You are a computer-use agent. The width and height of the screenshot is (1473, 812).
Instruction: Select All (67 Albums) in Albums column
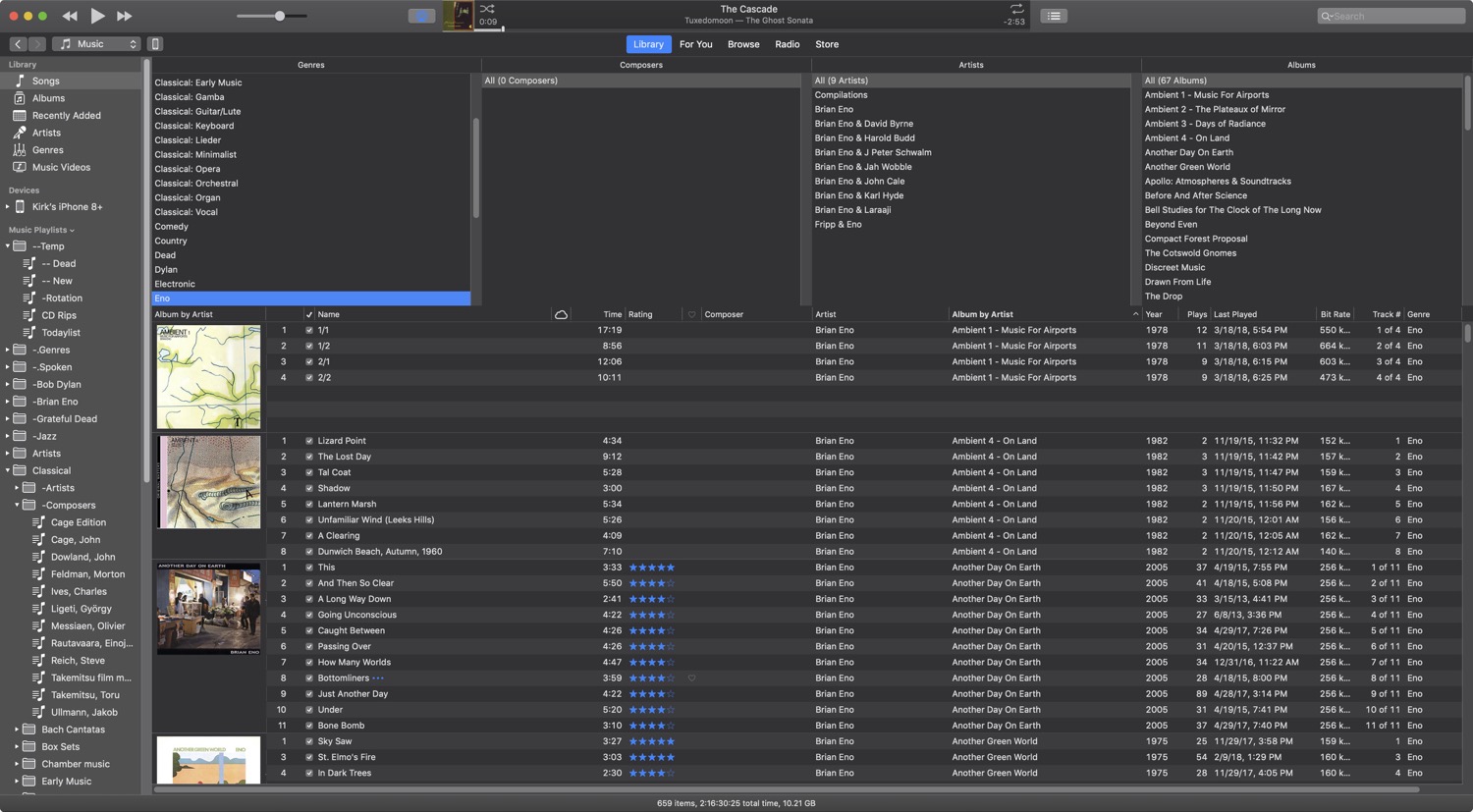coord(1301,81)
